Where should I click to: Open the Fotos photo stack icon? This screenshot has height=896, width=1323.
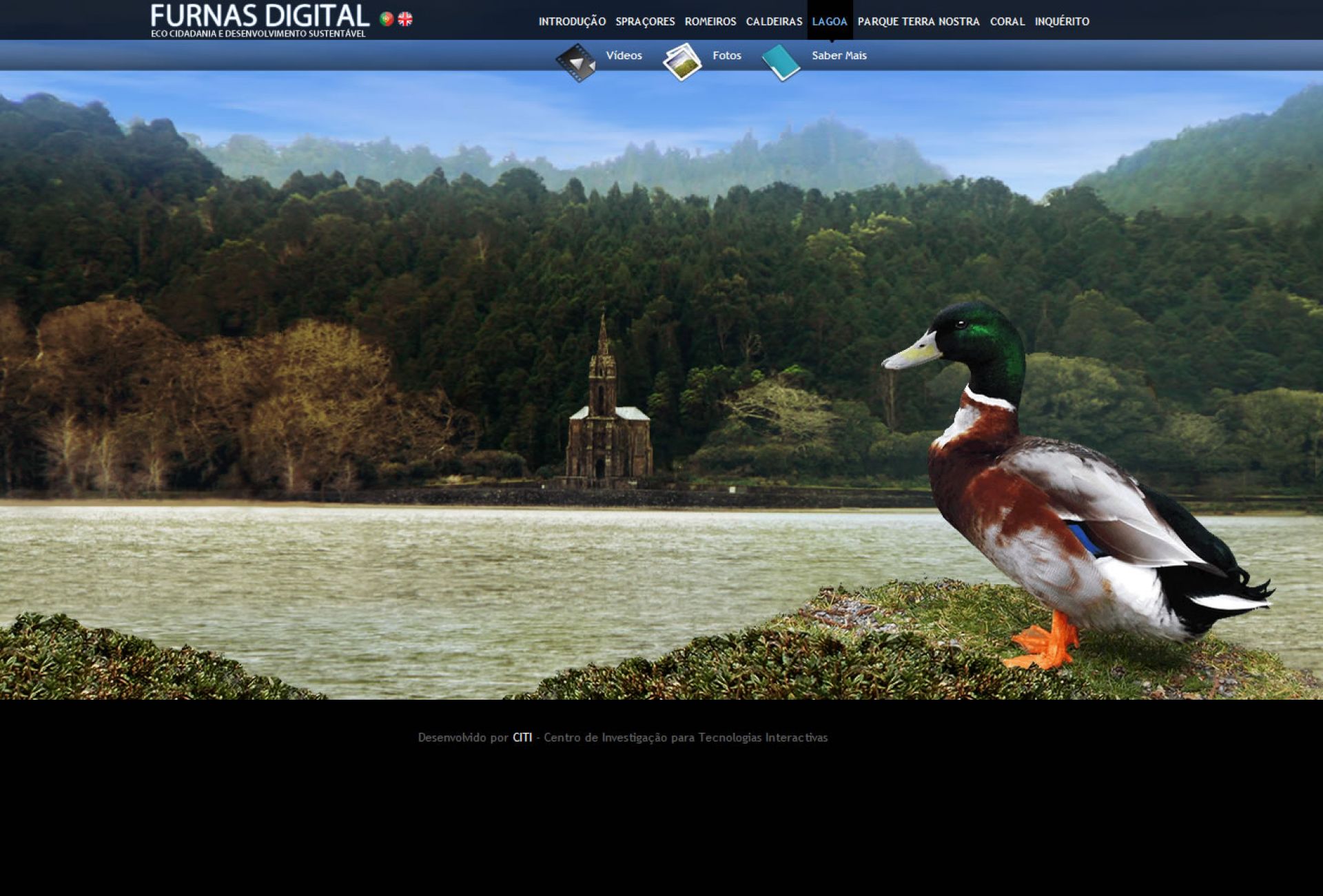click(x=681, y=63)
